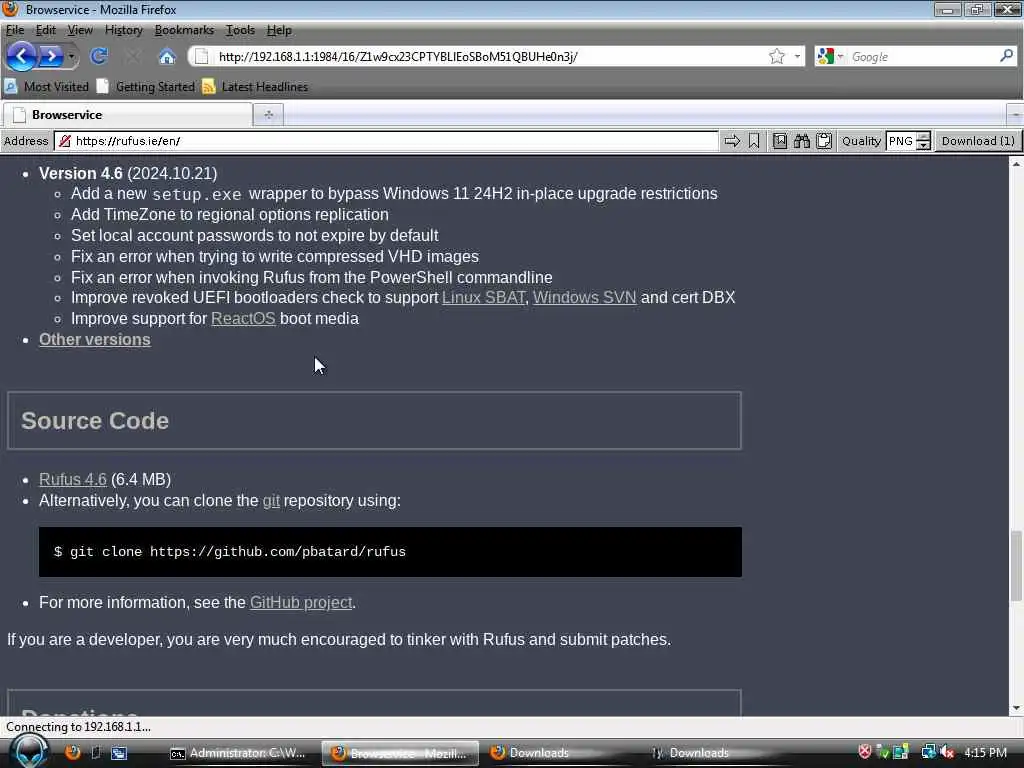
Task: Click the Switch between windows quick launch icon
Action: point(119,752)
